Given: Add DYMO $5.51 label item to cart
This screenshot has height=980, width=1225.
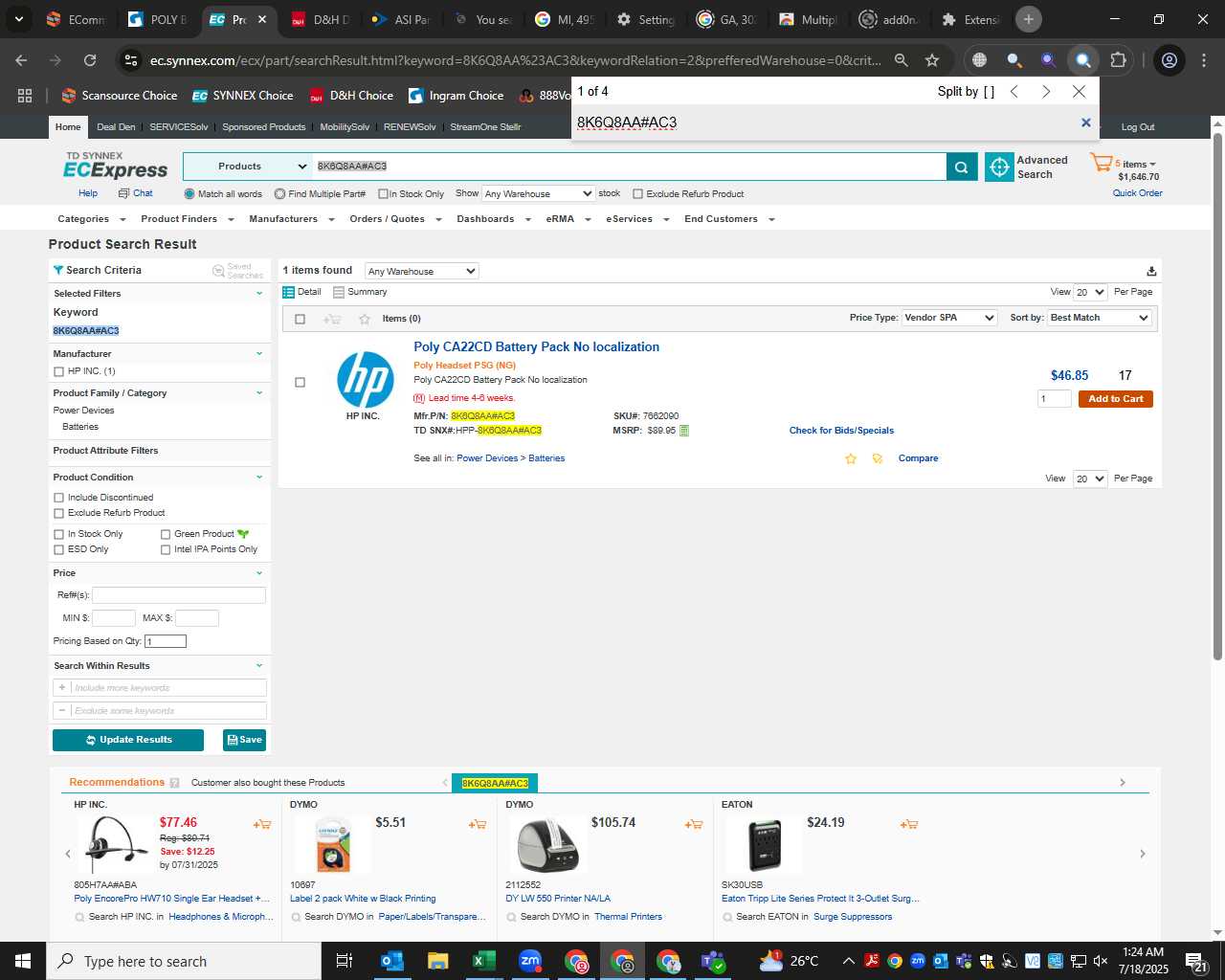Looking at the screenshot, I should click(478, 824).
